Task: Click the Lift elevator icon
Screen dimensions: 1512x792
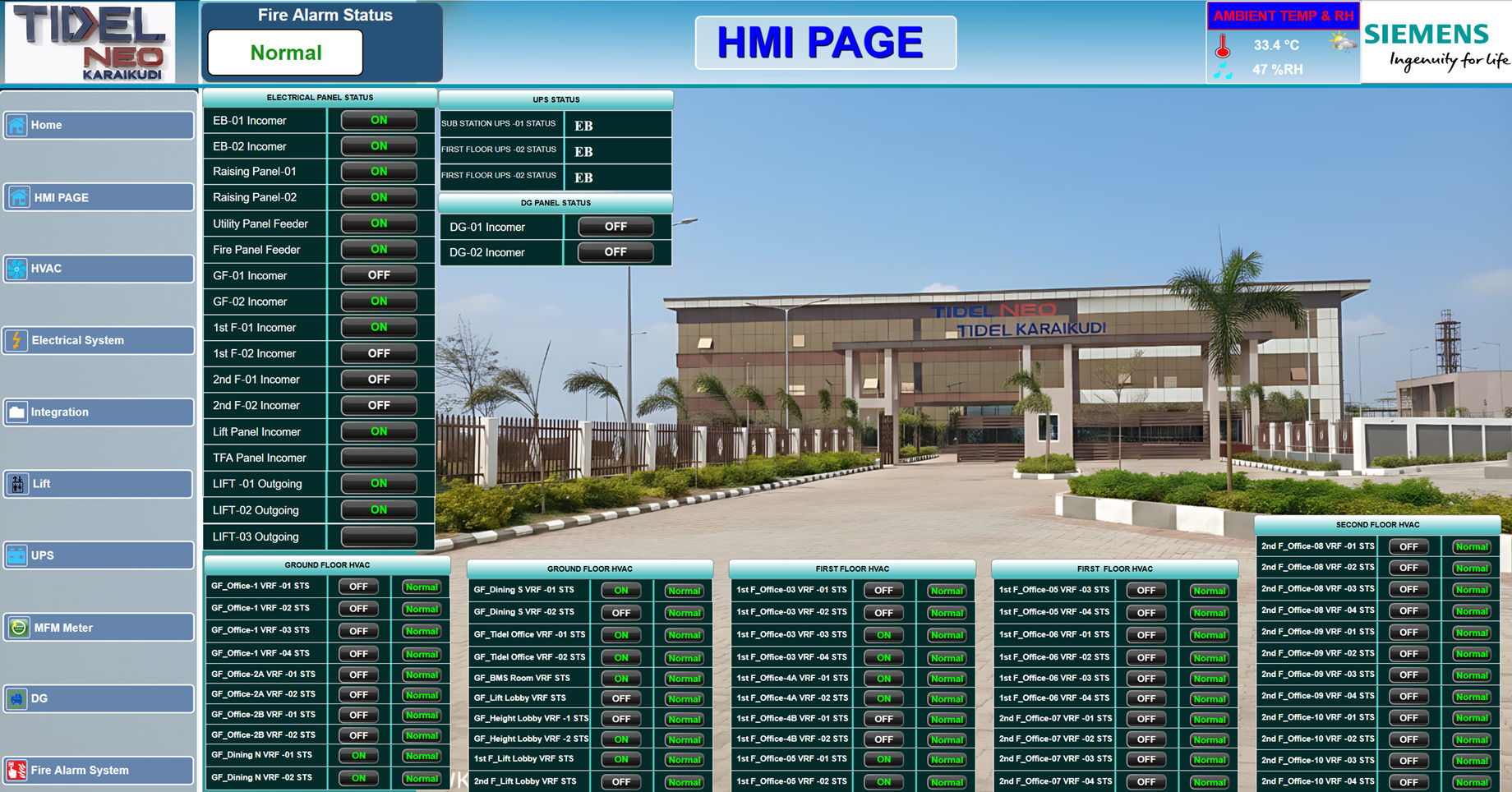Action: (17, 484)
